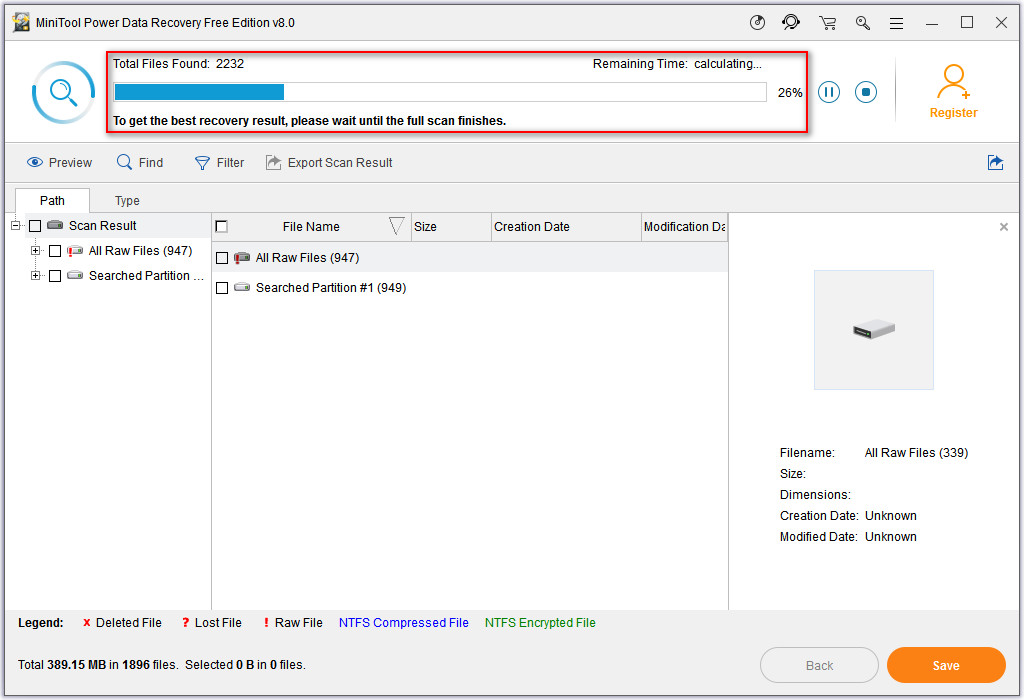Open the support headset icon
1024x700 pixels.
pos(791,23)
